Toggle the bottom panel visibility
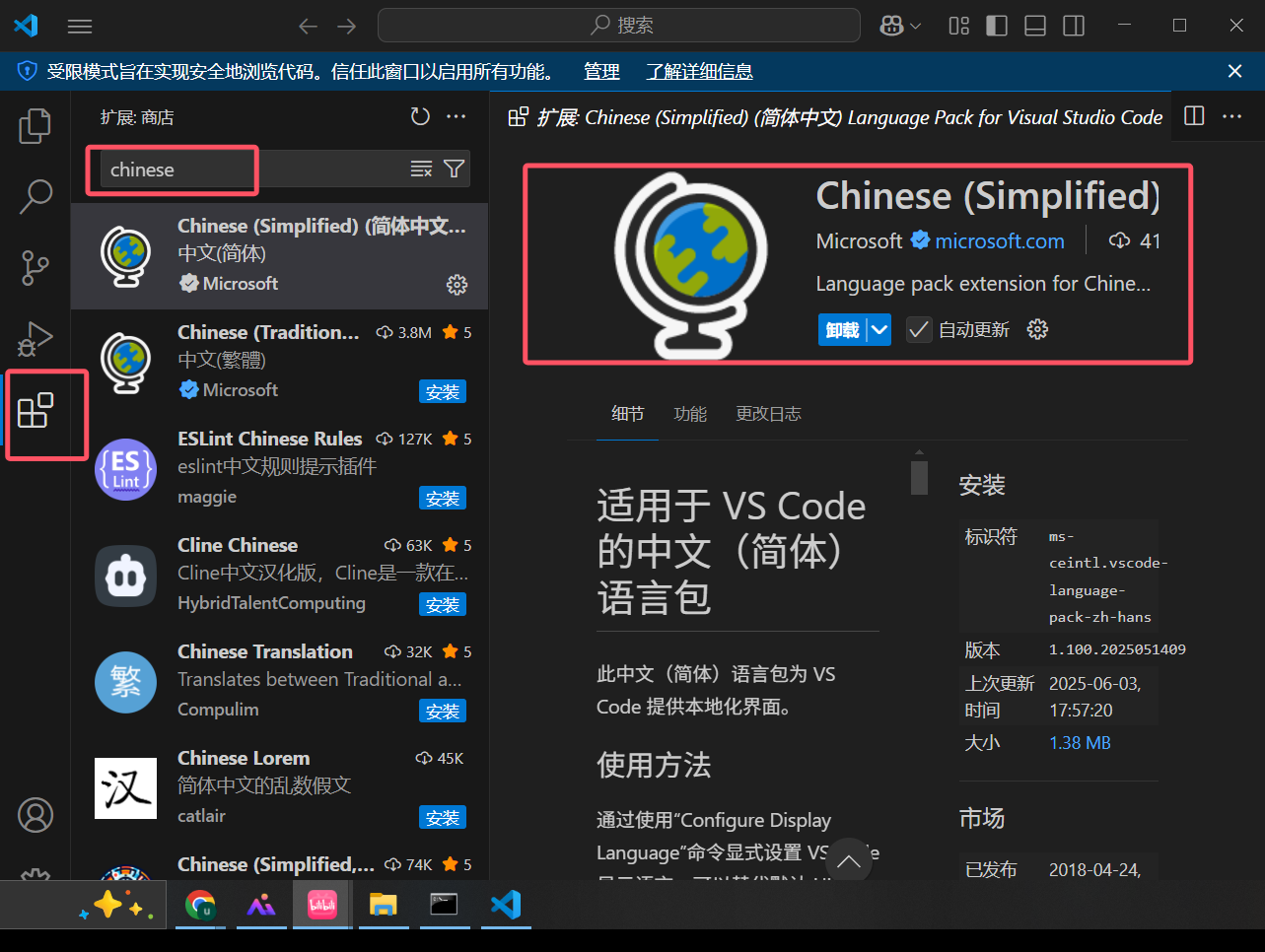Screen dimensions: 1265x952 (1035, 26)
